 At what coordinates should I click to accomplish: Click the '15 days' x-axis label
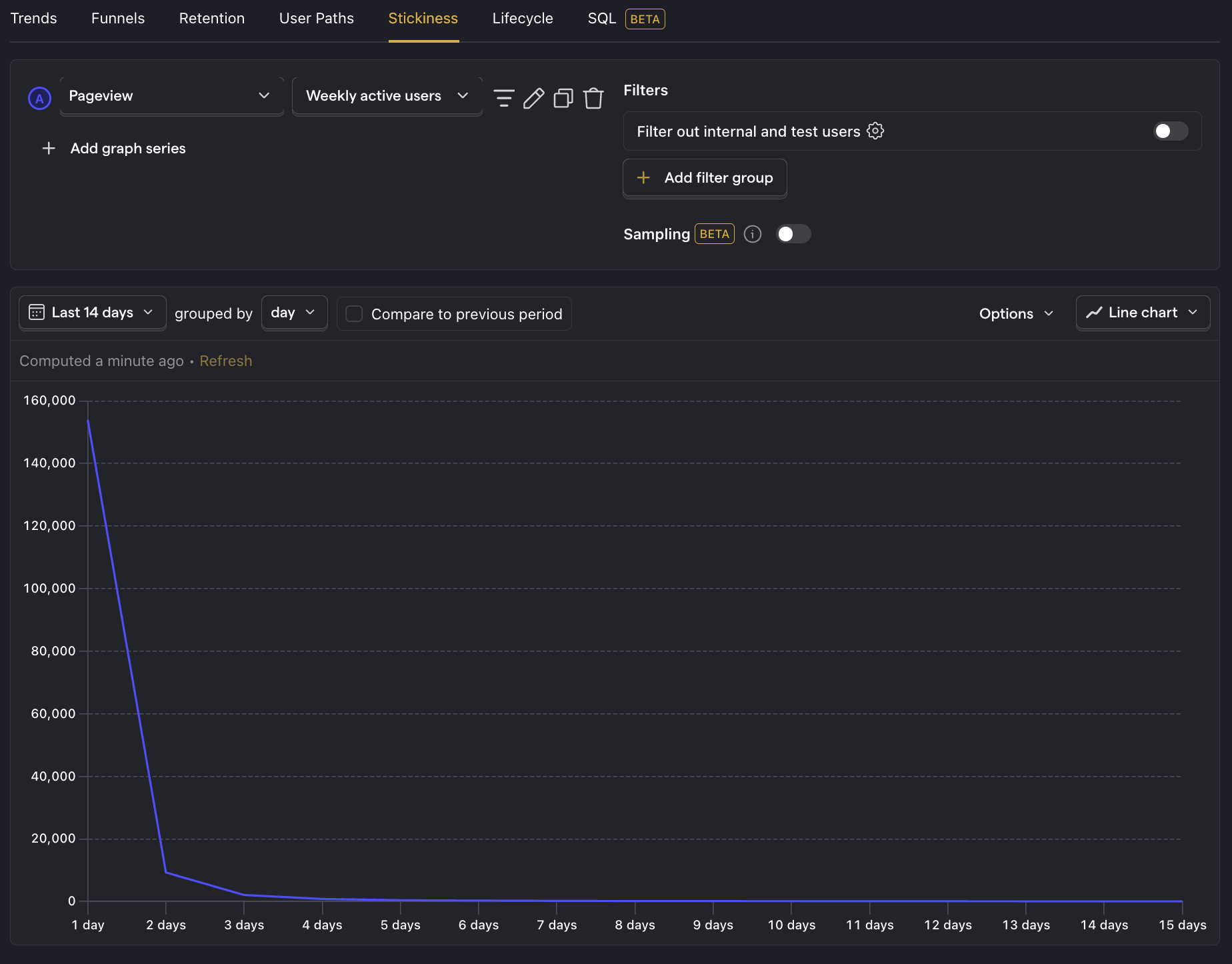click(x=1183, y=925)
